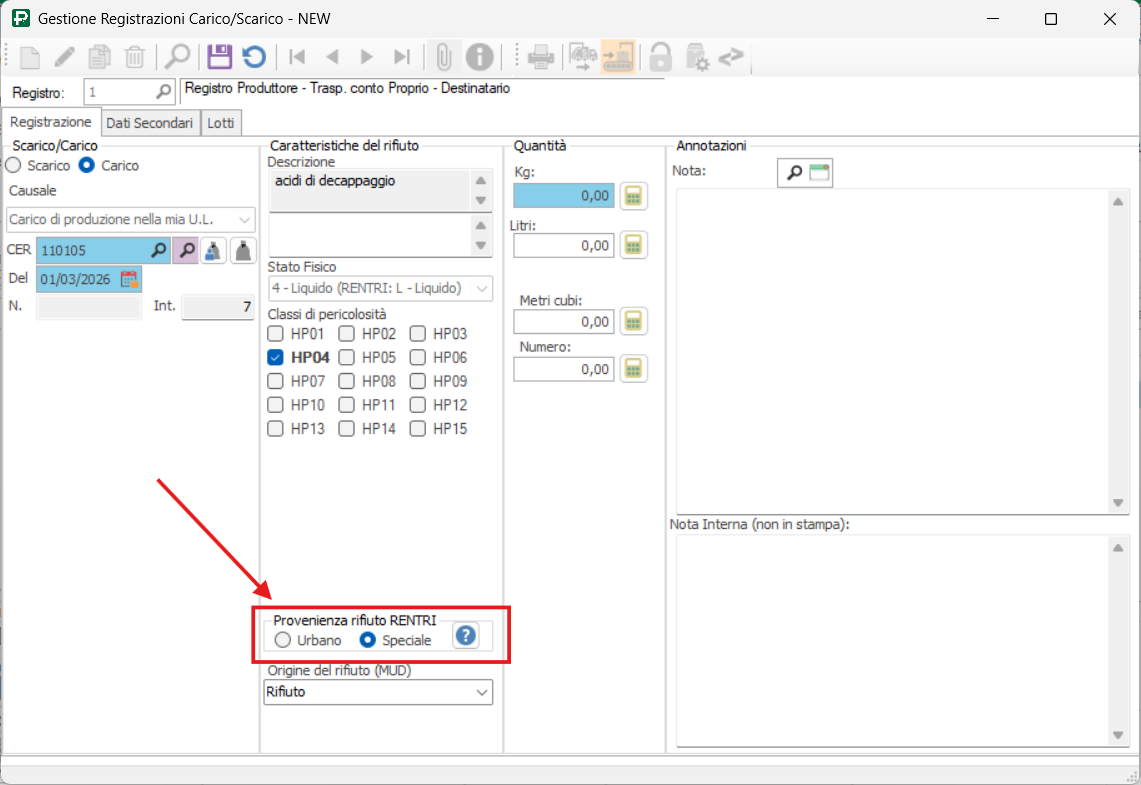This screenshot has height=785, width=1141.
Task: Click the info circle toolbar icon
Action: [480, 57]
